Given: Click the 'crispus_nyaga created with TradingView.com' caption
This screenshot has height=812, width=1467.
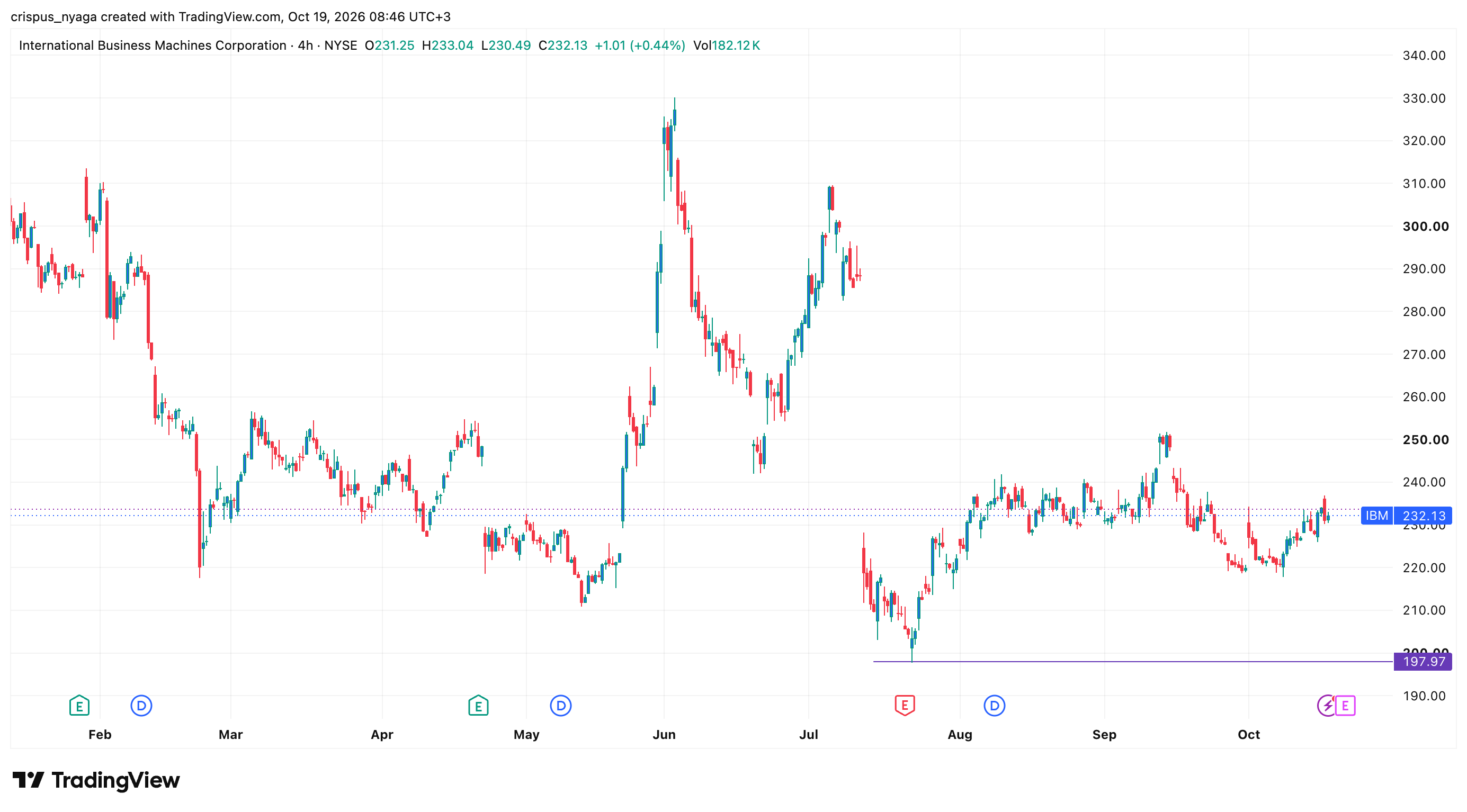Looking at the screenshot, I should click(x=146, y=16).
